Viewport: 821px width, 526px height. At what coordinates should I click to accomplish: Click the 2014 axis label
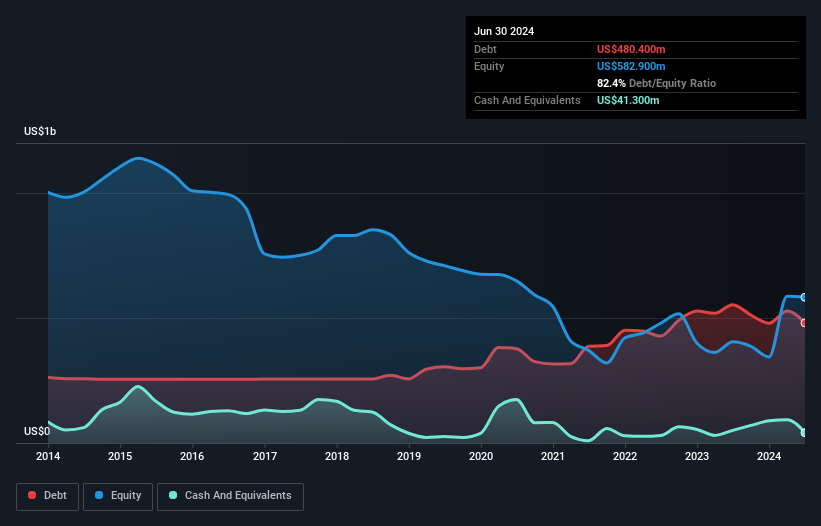point(48,456)
